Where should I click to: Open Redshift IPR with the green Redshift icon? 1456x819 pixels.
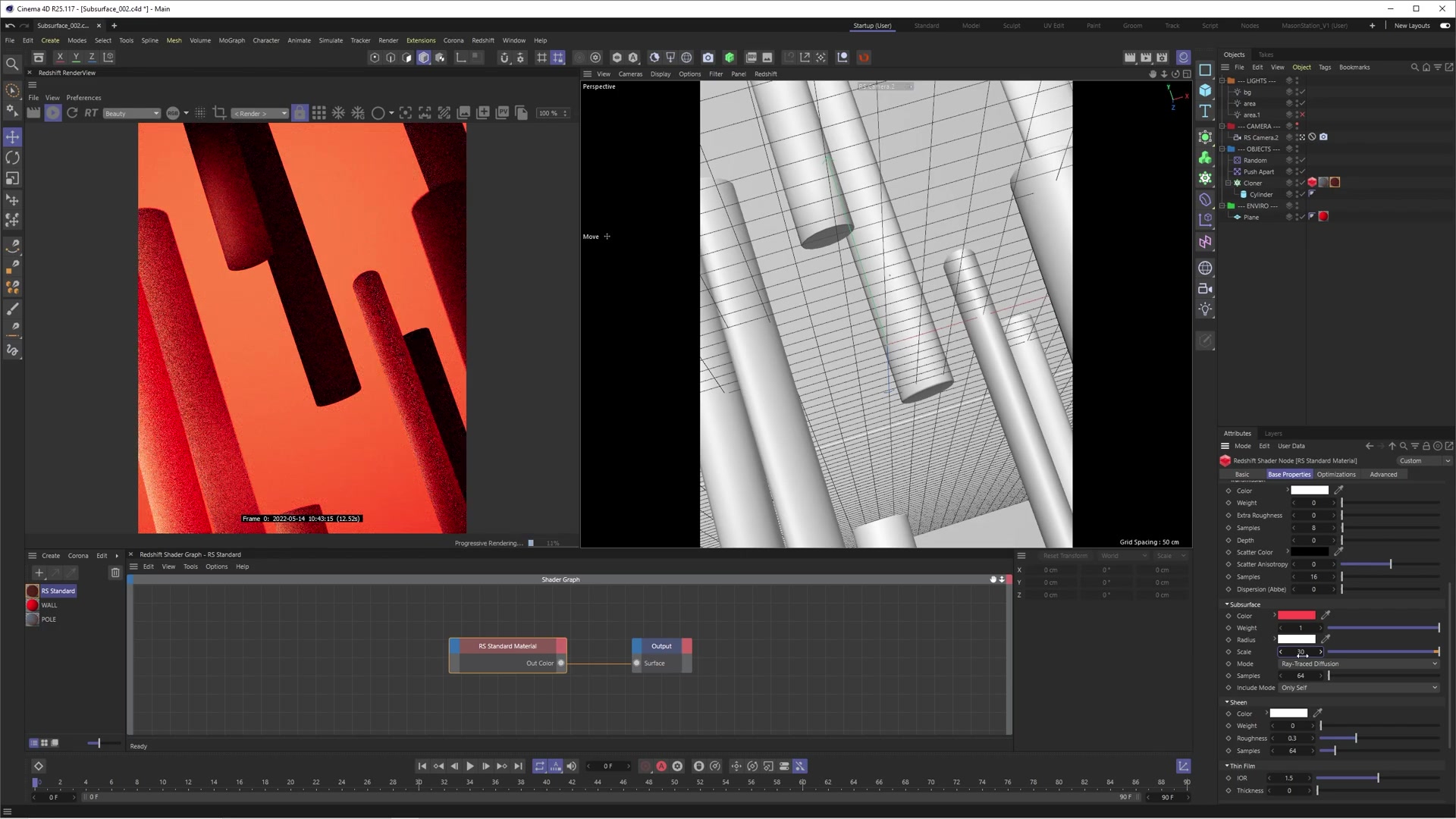[x=729, y=57]
